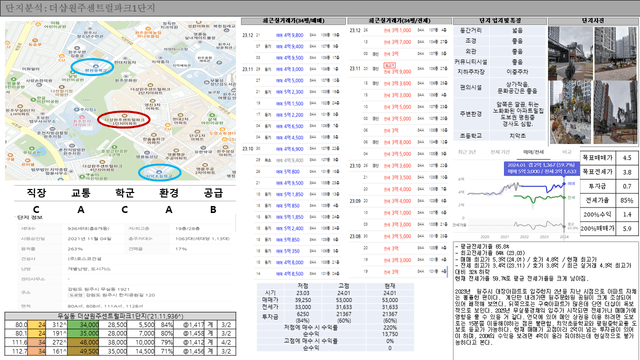Click the 공급 rating heading
The height and width of the screenshot is (360, 640).
click(x=213, y=193)
